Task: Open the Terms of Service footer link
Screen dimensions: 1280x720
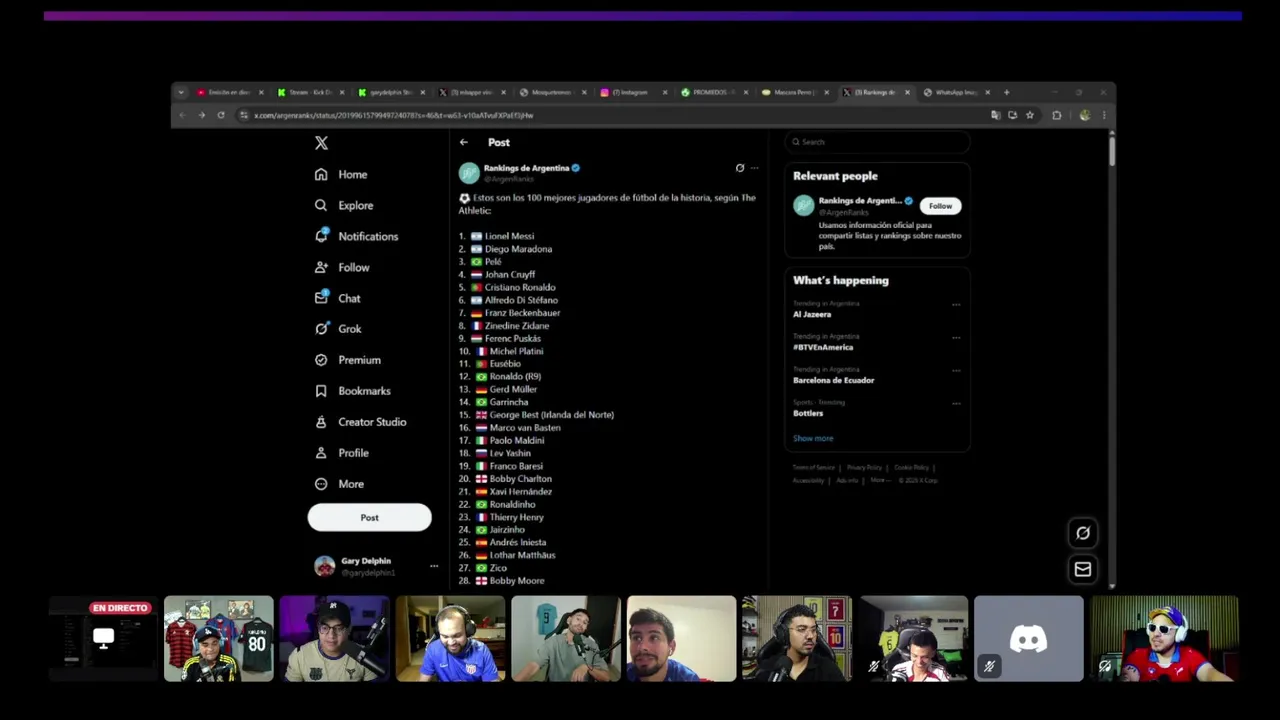Action: (813, 467)
